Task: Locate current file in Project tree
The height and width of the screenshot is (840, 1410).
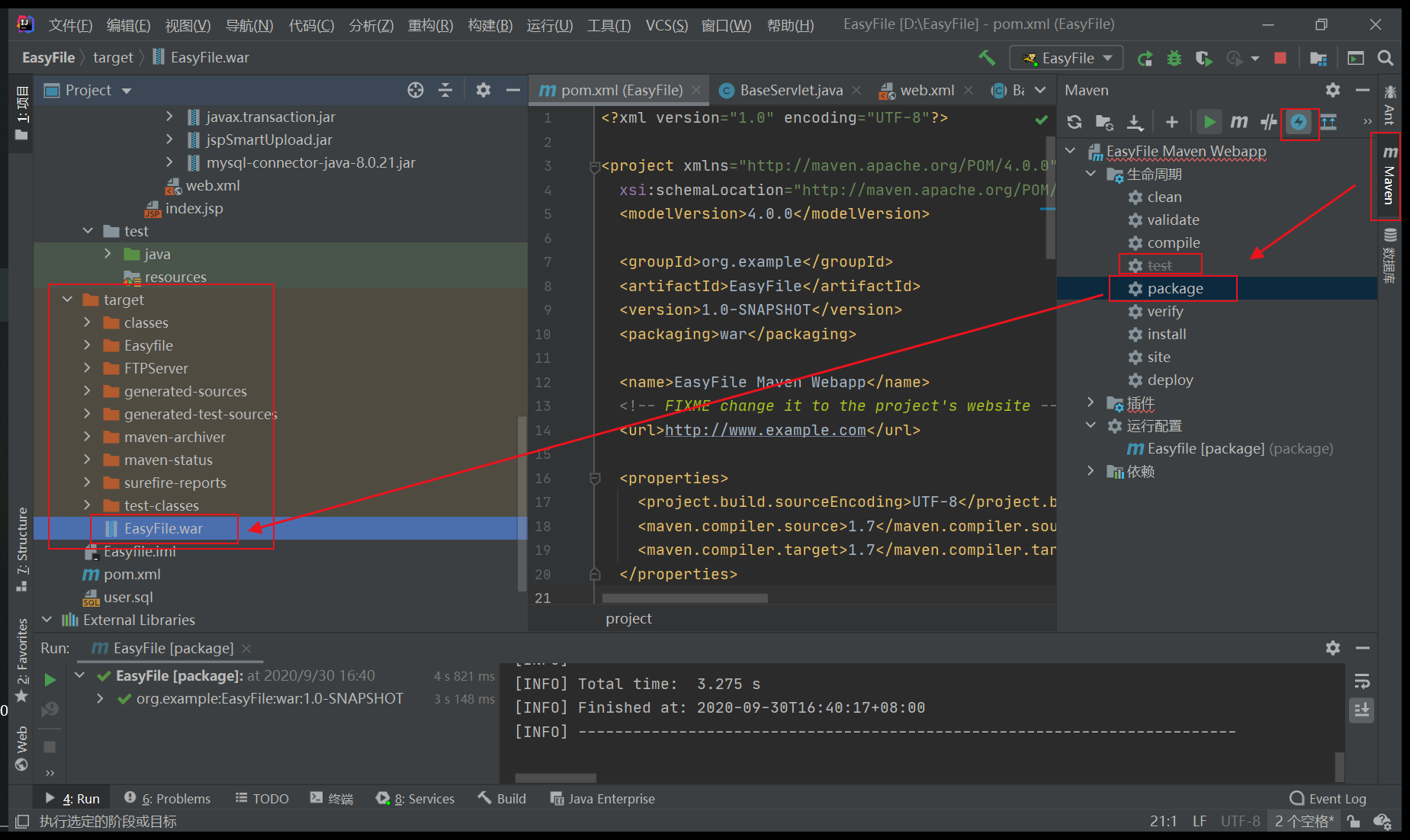Action: coord(416,90)
